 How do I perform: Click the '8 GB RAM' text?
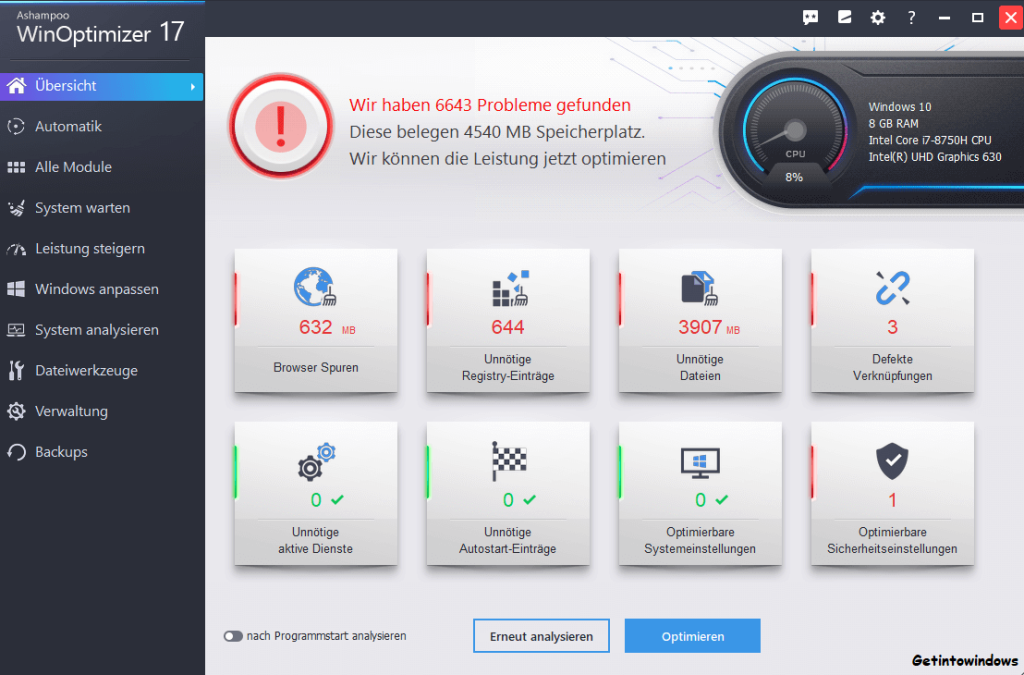click(x=893, y=123)
